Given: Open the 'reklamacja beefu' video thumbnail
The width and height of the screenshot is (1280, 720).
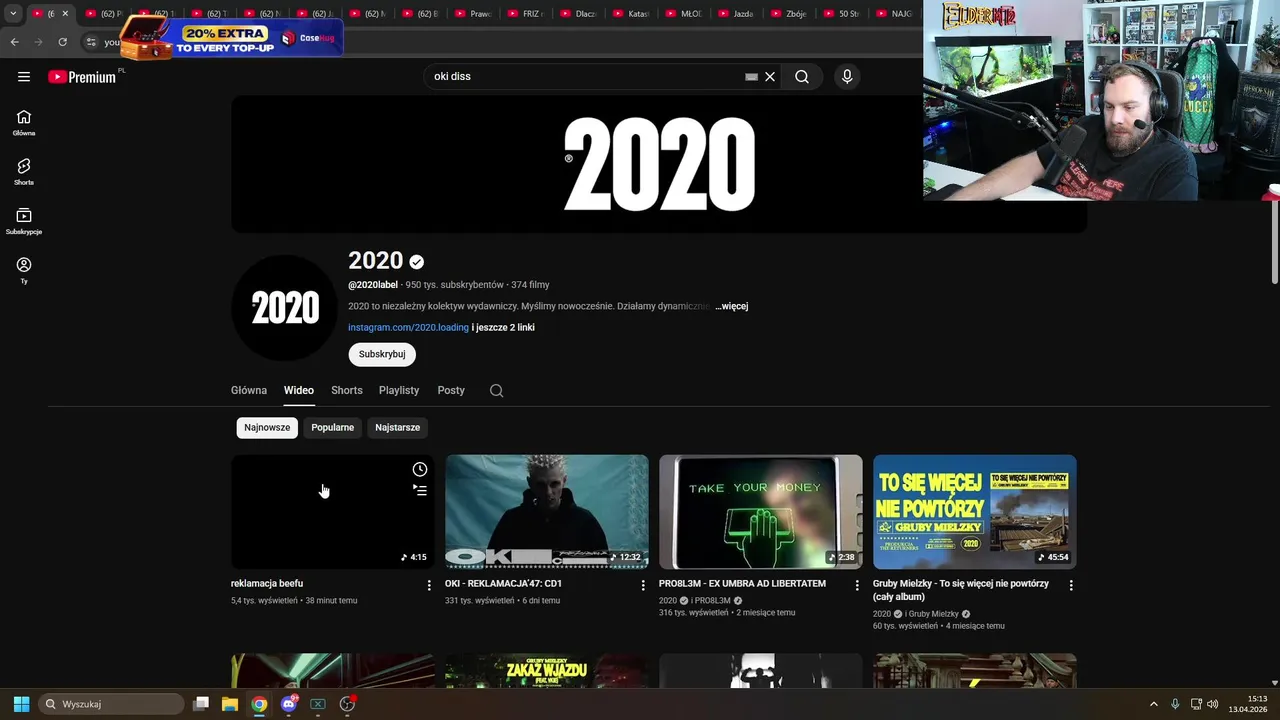Looking at the screenshot, I should click(x=333, y=512).
